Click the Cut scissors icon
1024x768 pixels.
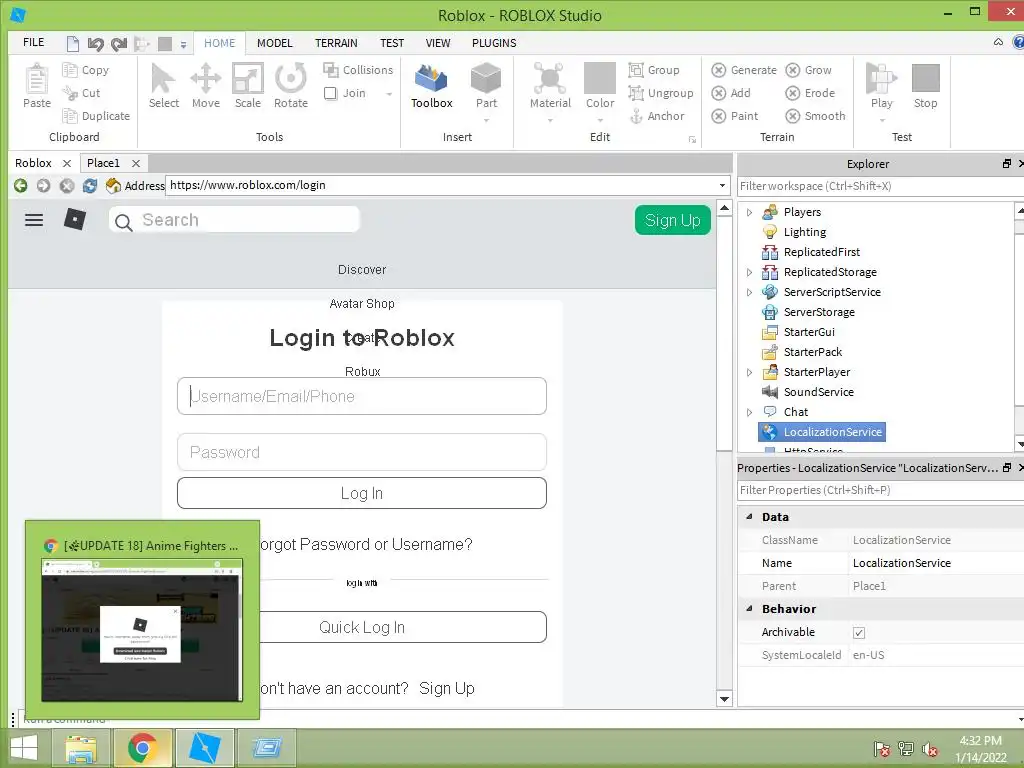[69, 93]
